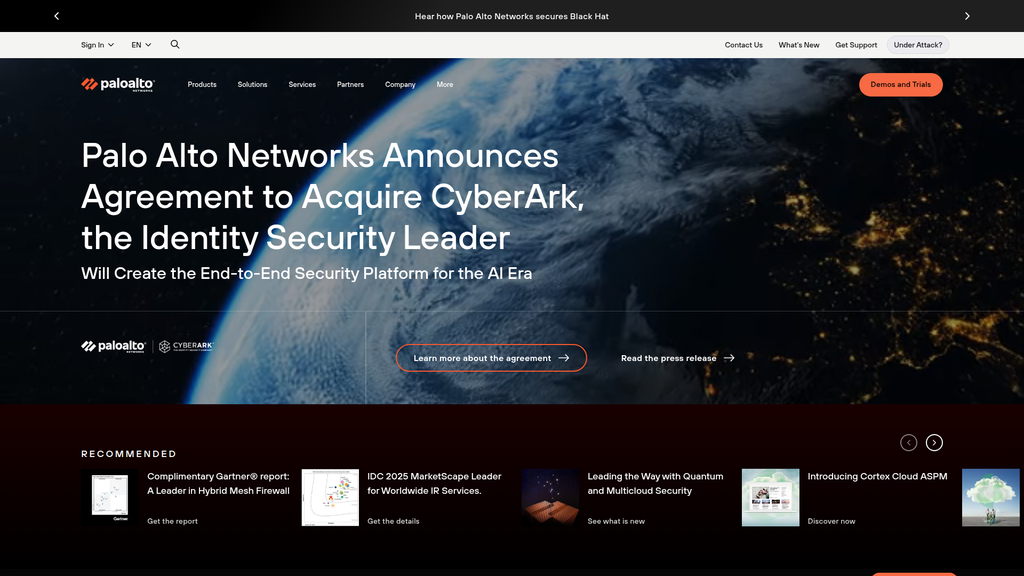
Task: Click Introducing Cortex Cloud ASPM title
Action: [877, 477]
